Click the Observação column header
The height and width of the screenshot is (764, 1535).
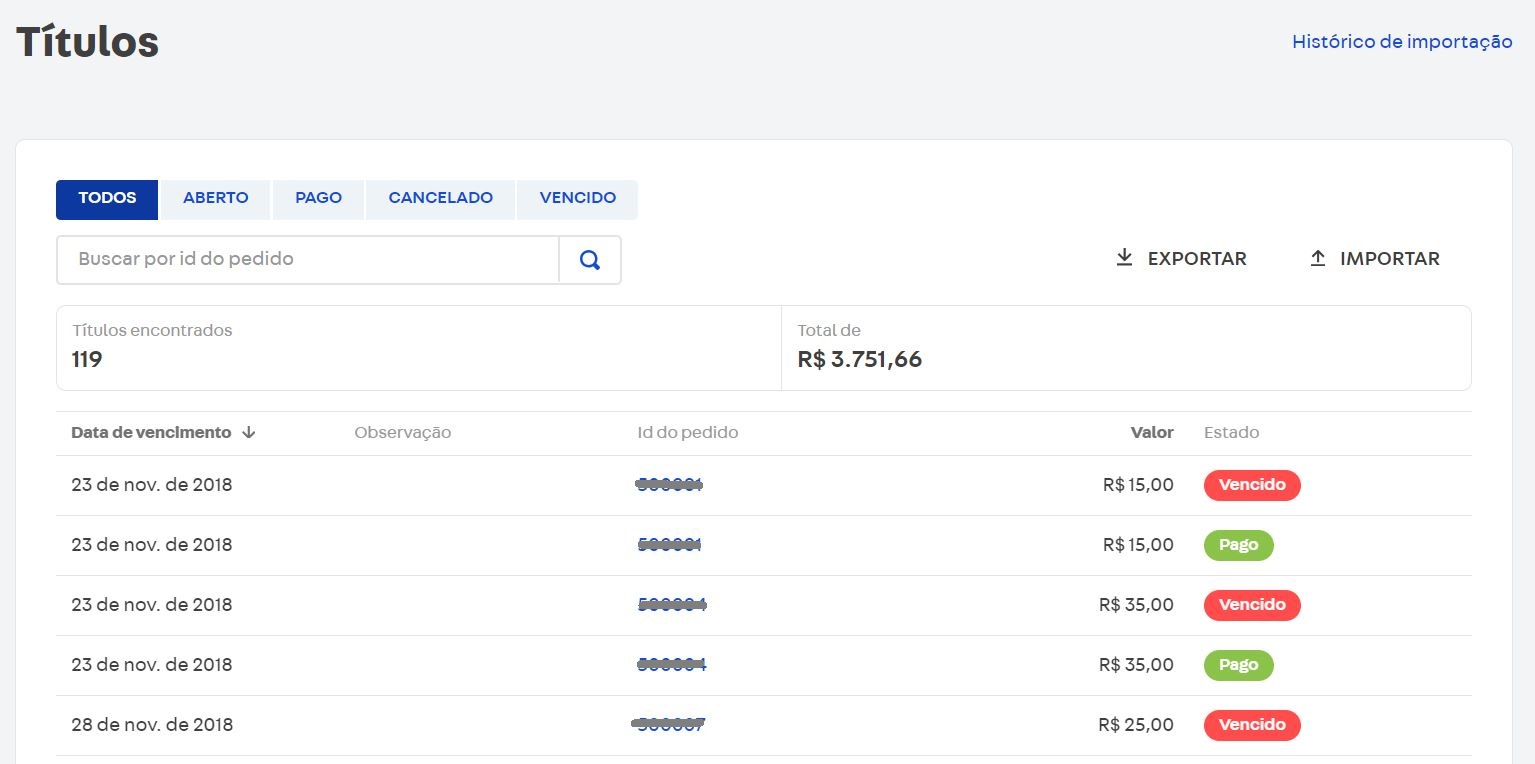(x=402, y=432)
